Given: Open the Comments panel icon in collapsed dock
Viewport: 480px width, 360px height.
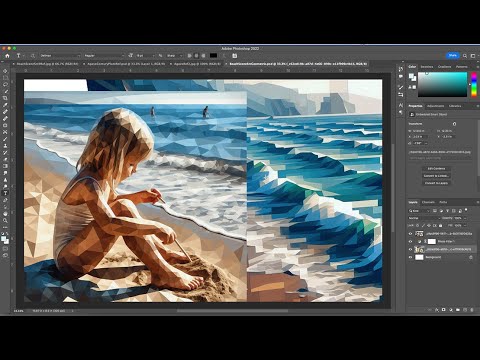Looking at the screenshot, I should click(x=401, y=77).
